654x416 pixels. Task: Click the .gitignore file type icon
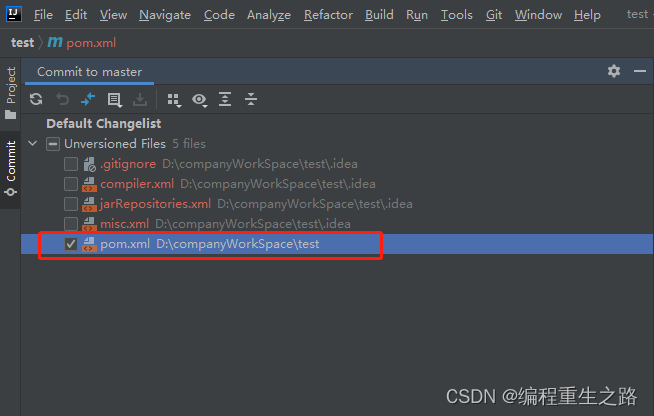pyautogui.click(x=89, y=164)
